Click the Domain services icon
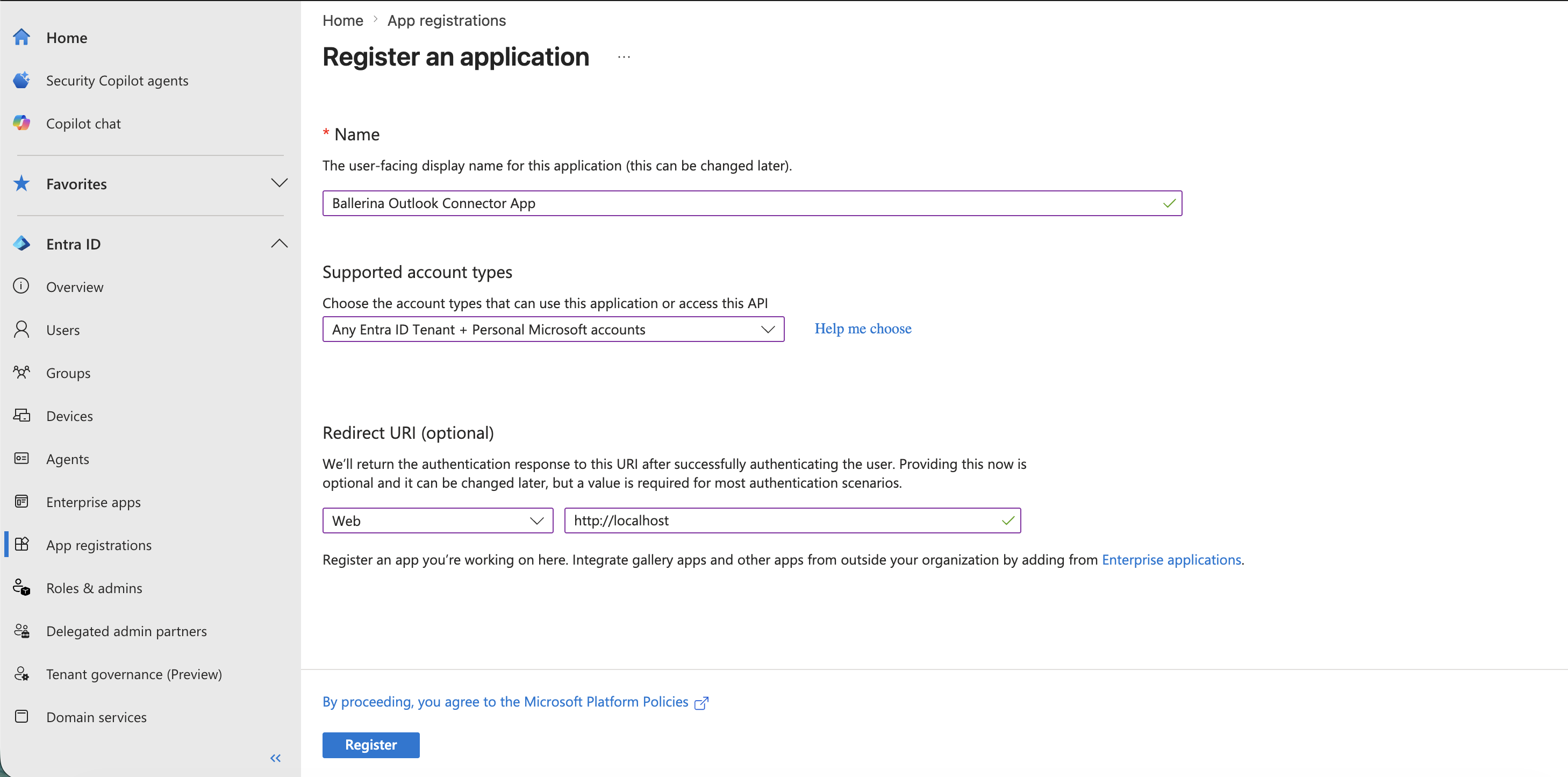 [22, 716]
